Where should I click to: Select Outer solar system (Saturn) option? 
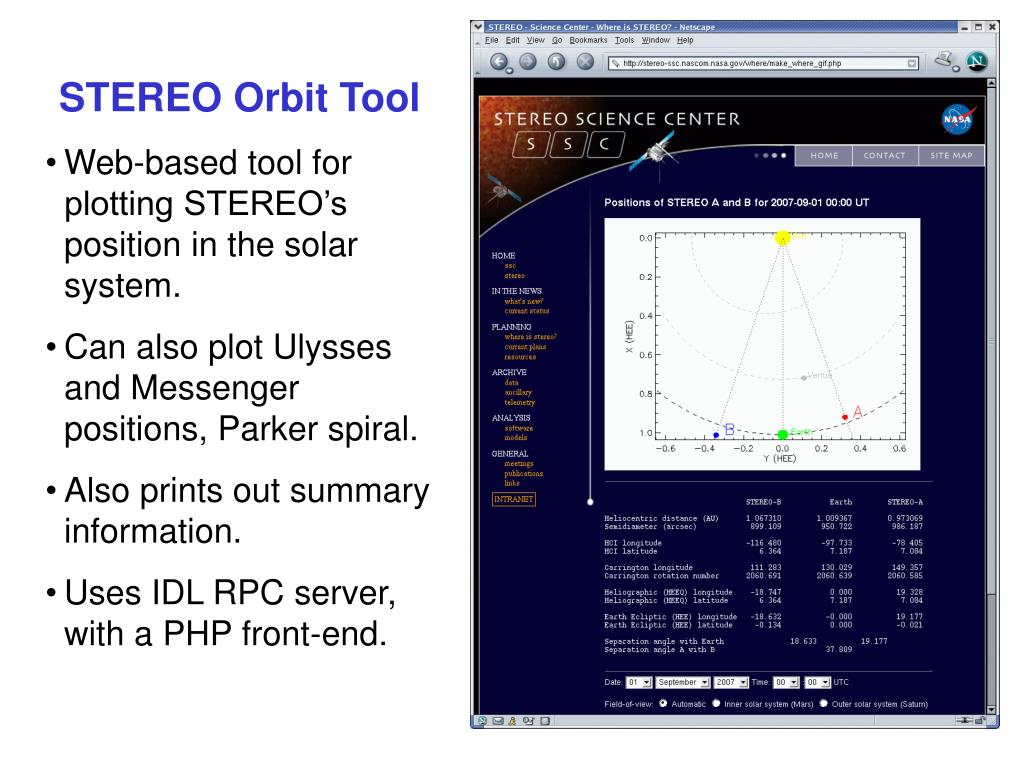click(824, 703)
